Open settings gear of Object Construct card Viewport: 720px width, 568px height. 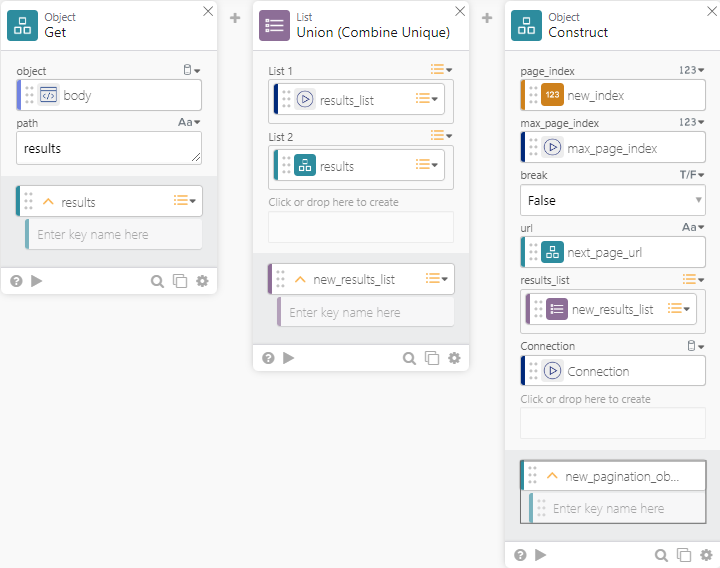tap(706, 555)
